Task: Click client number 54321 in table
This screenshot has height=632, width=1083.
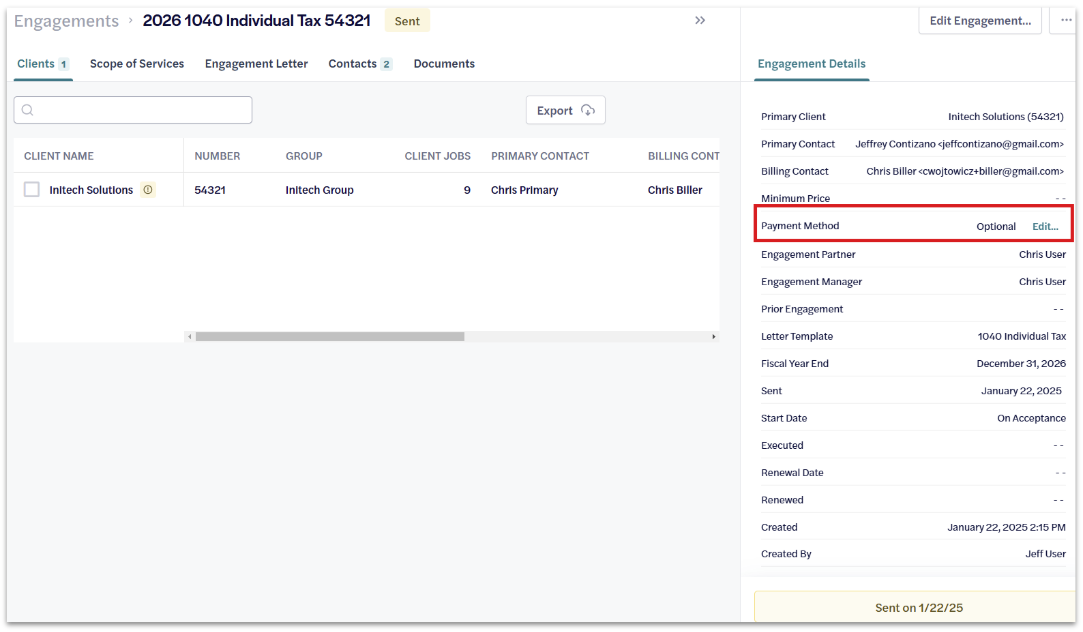Action: (x=210, y=190)
